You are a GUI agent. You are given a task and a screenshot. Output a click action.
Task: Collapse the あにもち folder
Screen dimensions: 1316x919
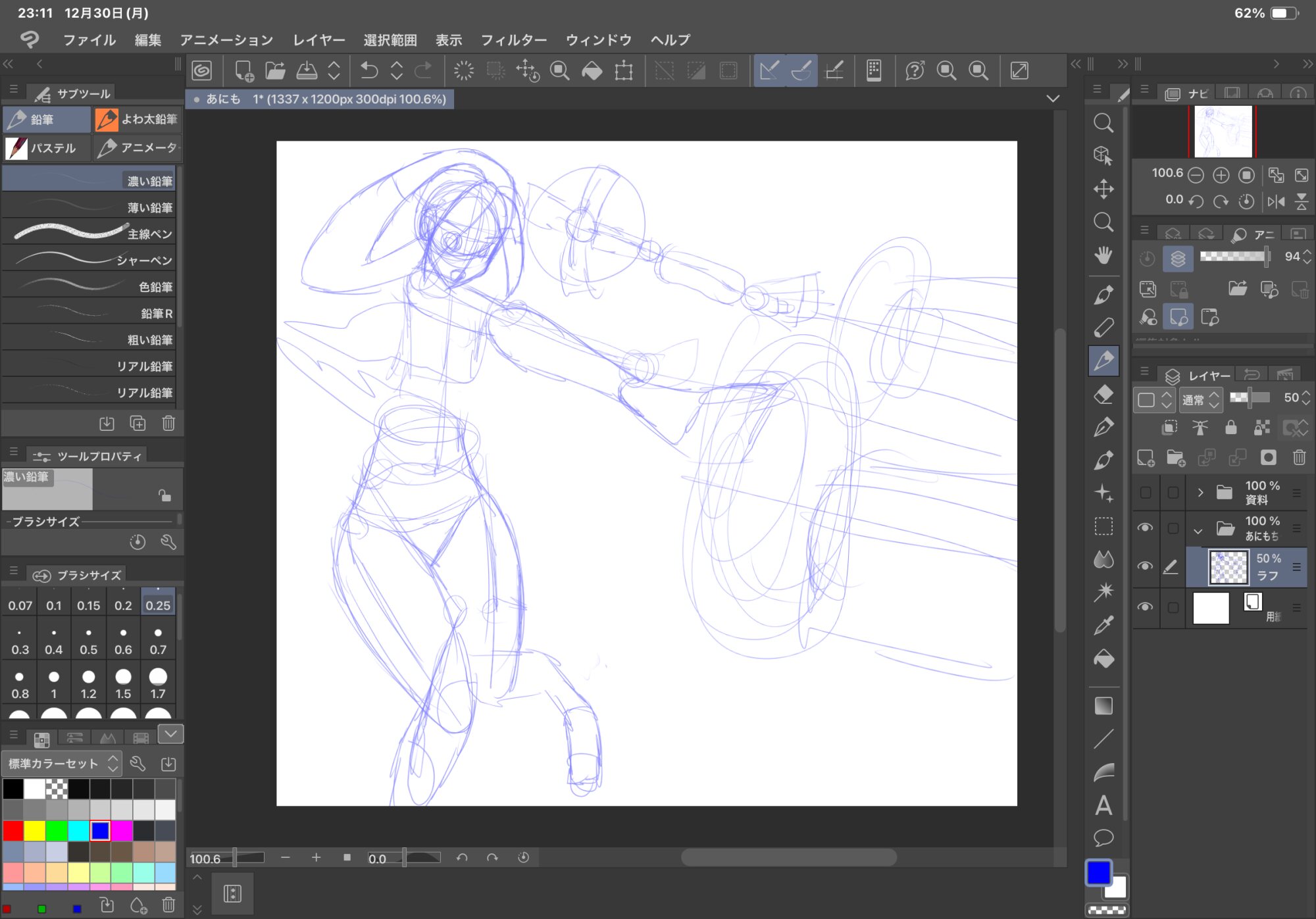point(1198,530)
